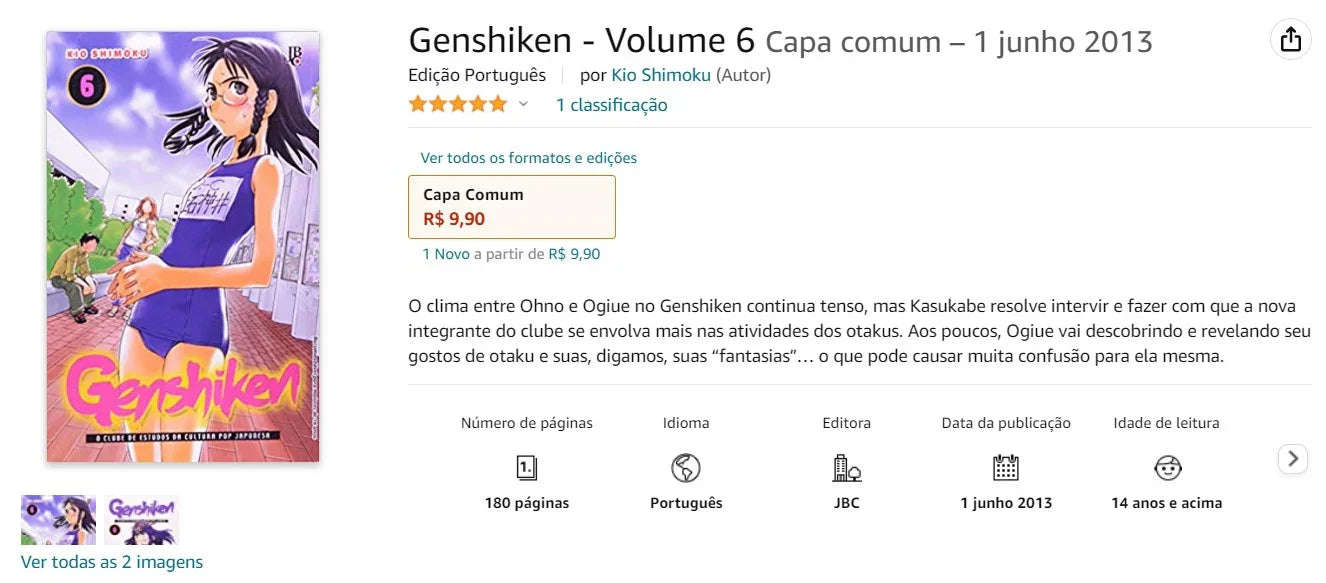
Task: Open Ver todas as 2 imagens
Action: coord(111,561)
